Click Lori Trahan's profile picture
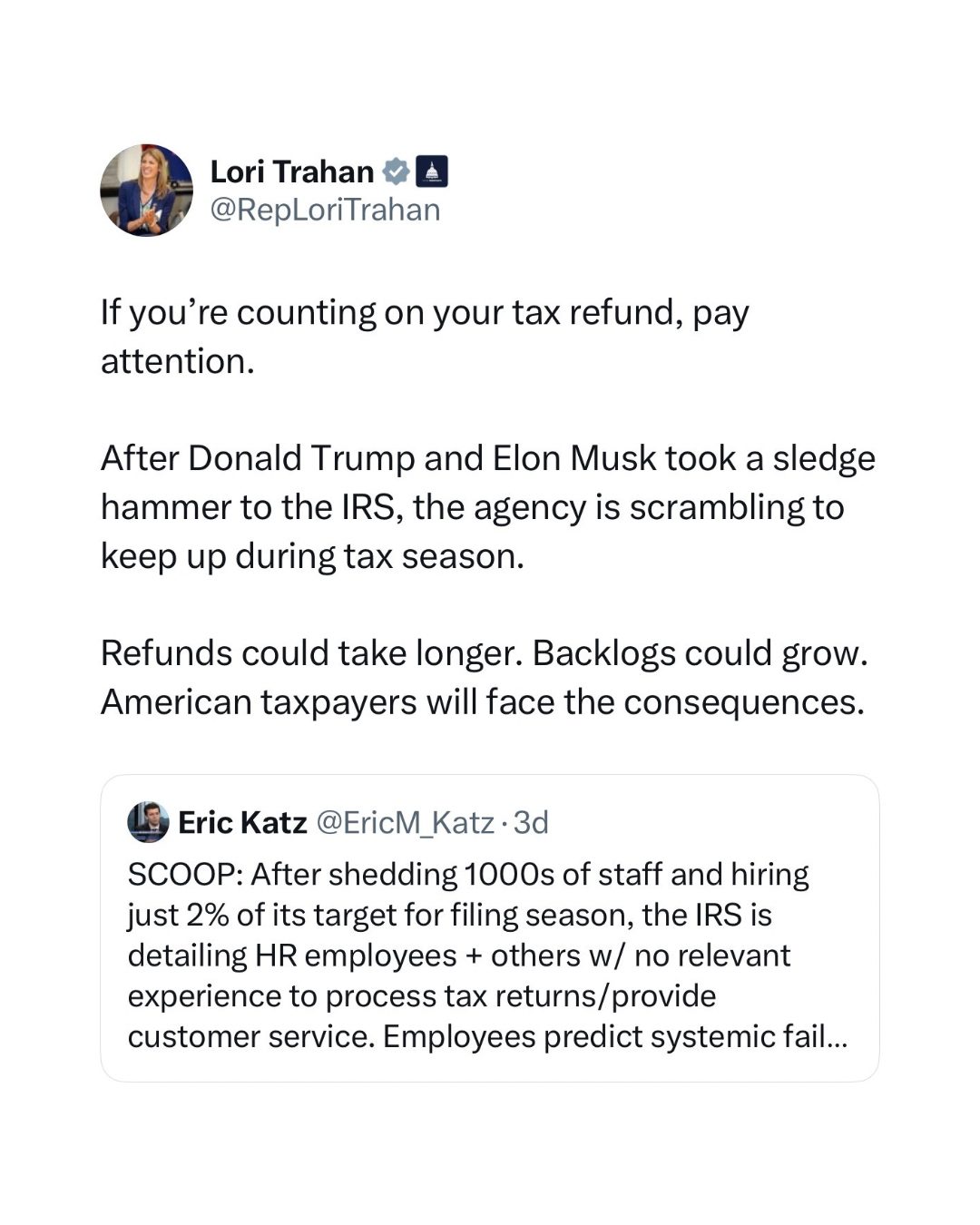 (x=146, y=191)
